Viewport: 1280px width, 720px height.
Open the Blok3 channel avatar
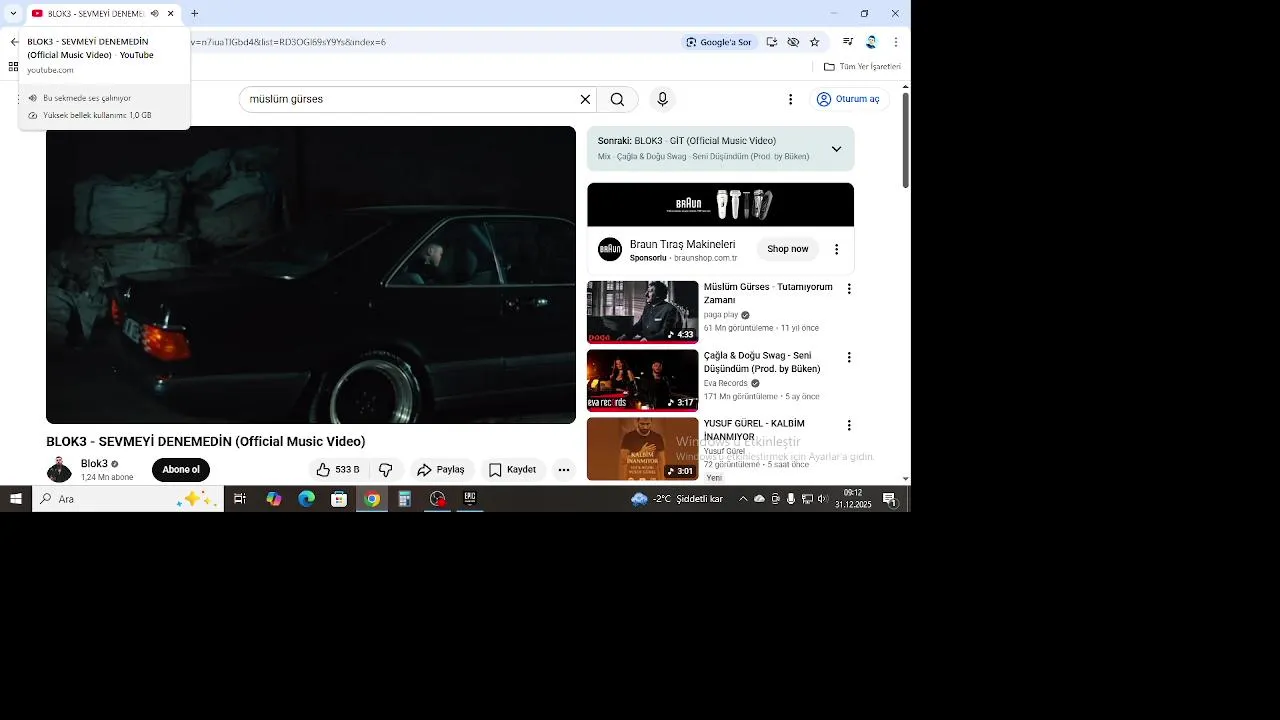coord(59,470)
